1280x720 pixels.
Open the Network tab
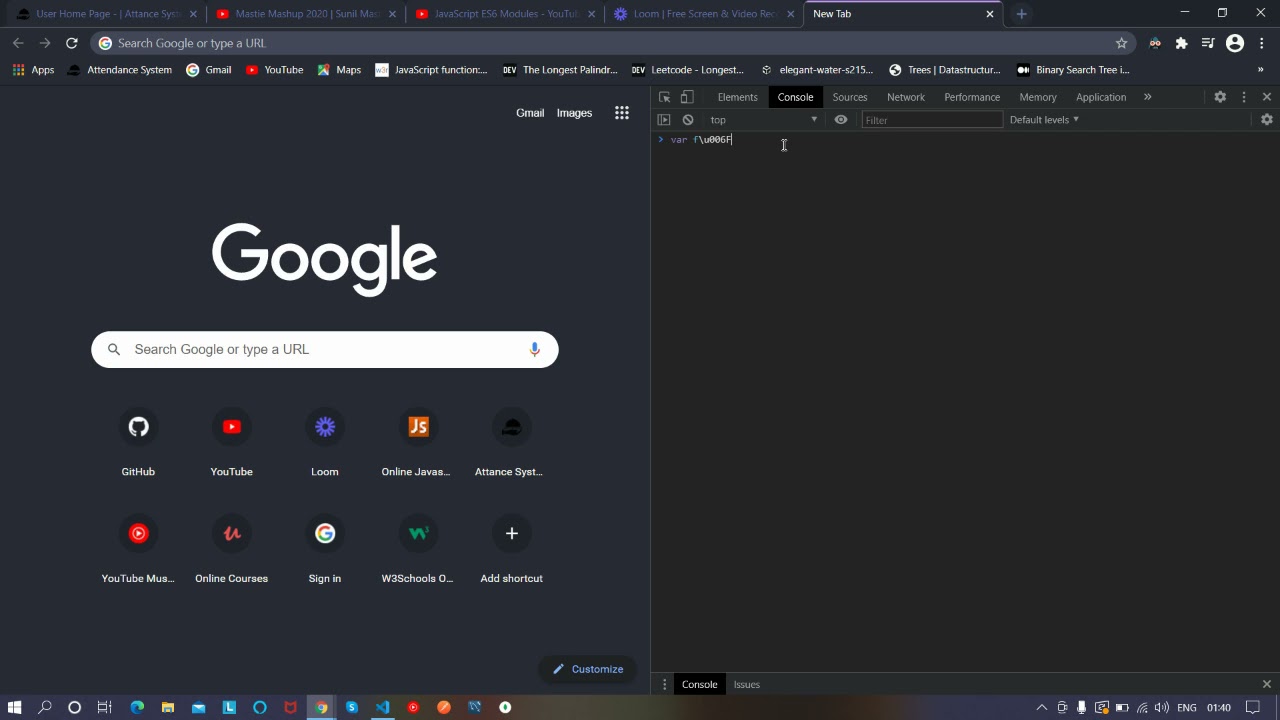pos(906,97)
